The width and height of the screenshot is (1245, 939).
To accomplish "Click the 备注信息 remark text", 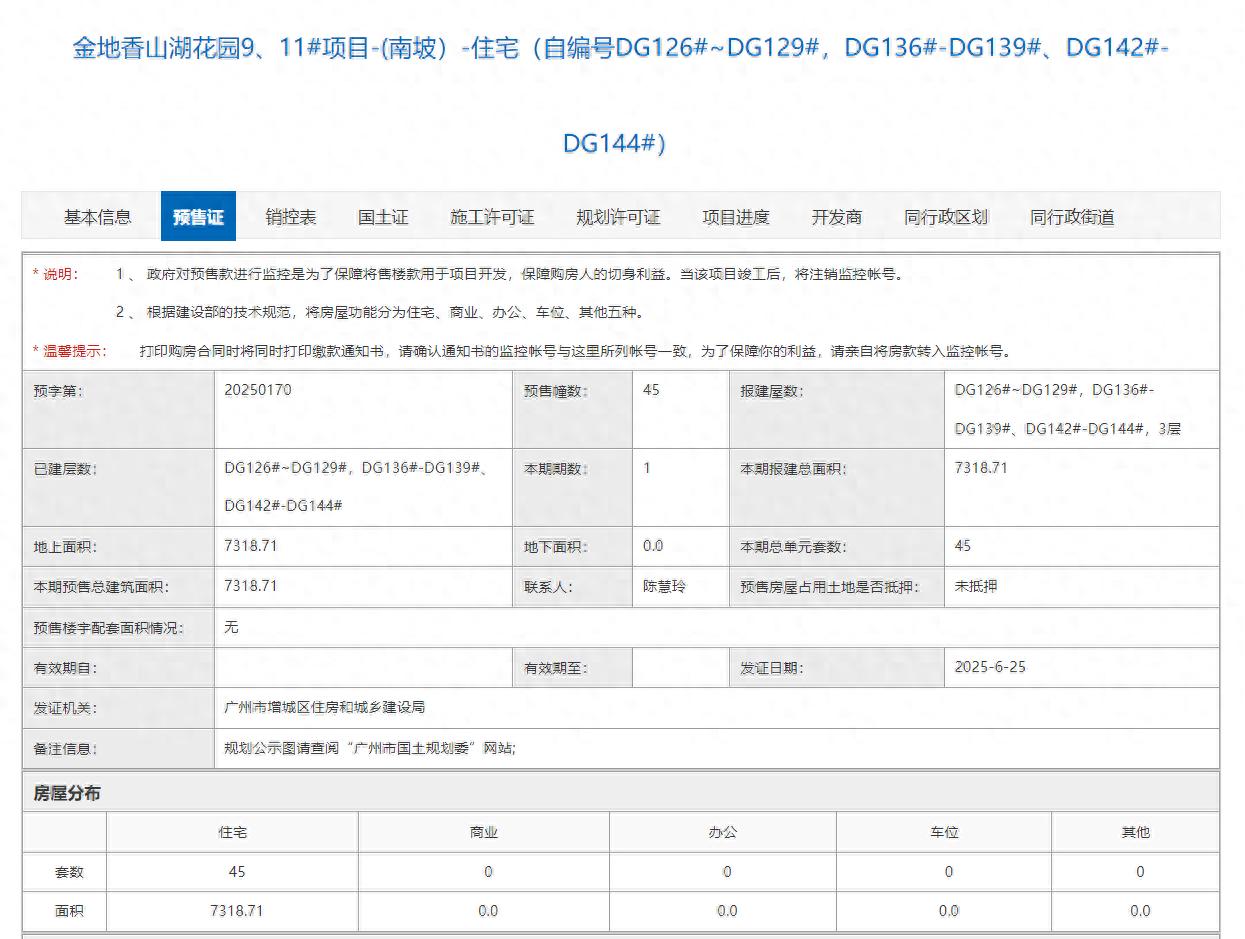I will (x=371, y=748).
